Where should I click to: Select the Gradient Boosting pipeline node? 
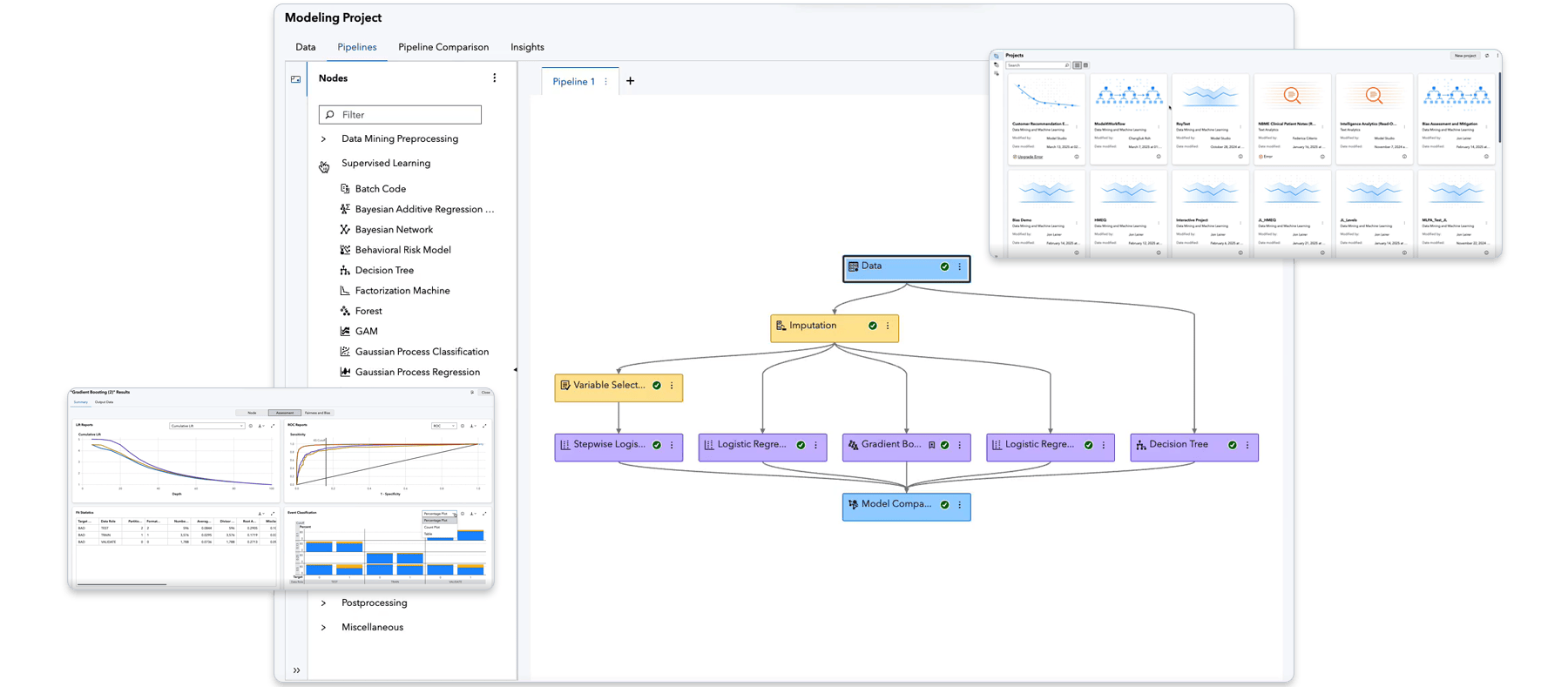click(x=889, y=445)
